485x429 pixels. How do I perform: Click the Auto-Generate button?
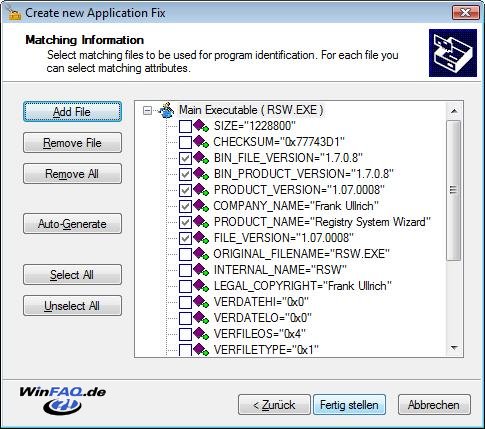(72, 224)
